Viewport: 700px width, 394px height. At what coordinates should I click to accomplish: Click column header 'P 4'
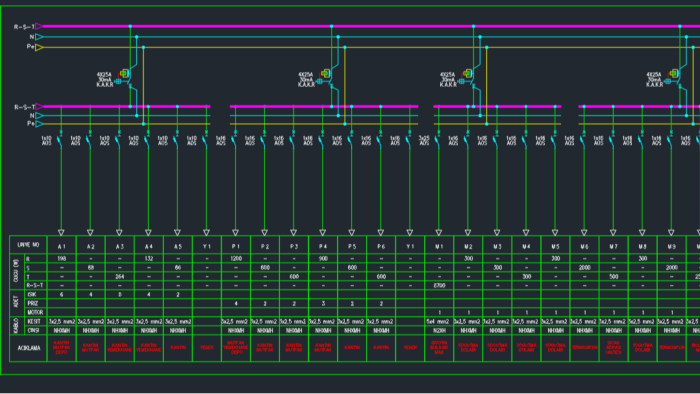pos(323,246)
